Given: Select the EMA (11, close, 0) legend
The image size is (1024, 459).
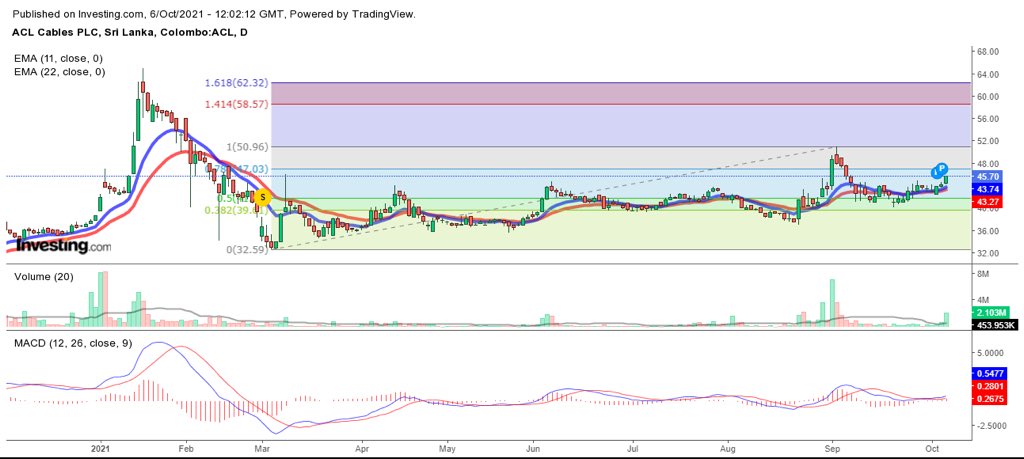Looking at the screenshot, I should point(59,59).
